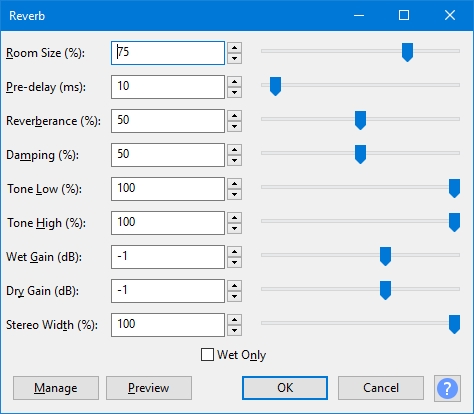Decrease Pre-delay with down arrow
The image size is (474, 414).
click(235, 93)
